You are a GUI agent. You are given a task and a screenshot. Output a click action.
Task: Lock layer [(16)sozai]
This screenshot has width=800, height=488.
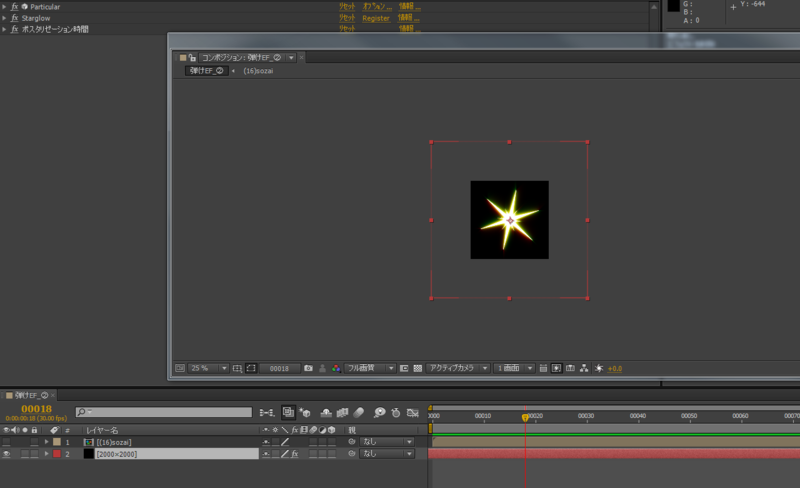[x=34, y=442]
